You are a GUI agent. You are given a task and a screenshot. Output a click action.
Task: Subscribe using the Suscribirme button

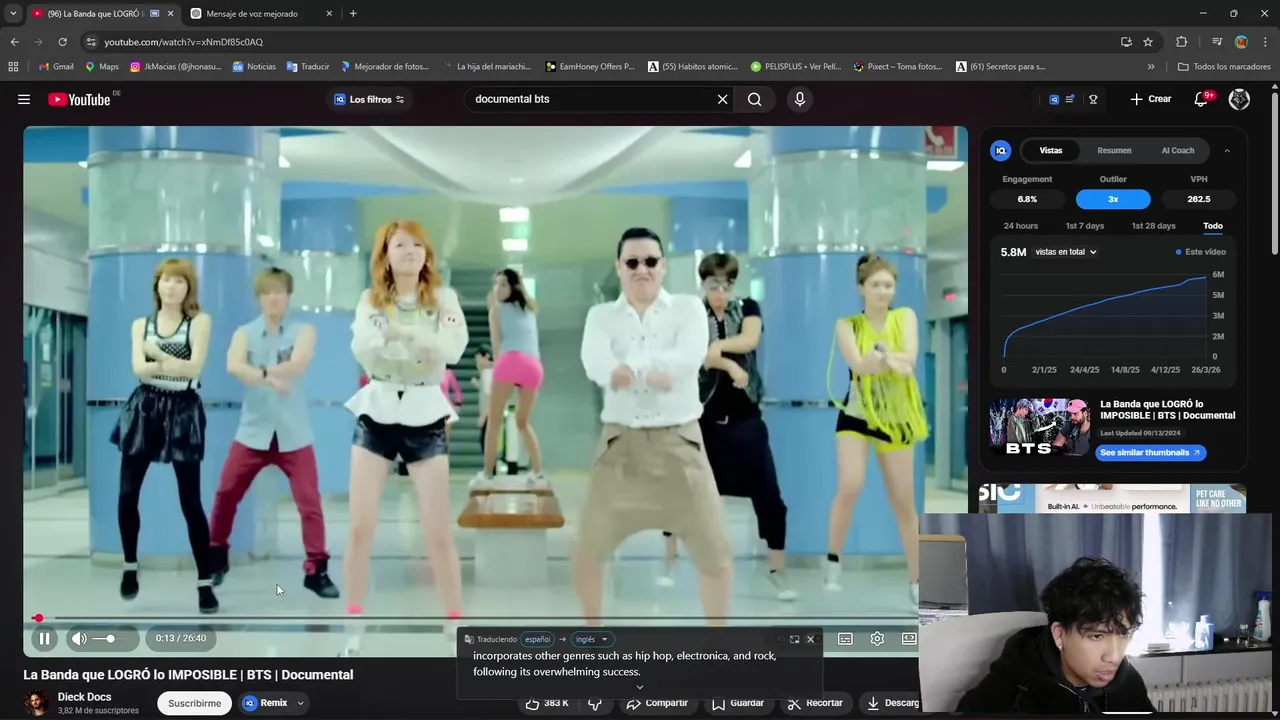click(x=194, y=703)
